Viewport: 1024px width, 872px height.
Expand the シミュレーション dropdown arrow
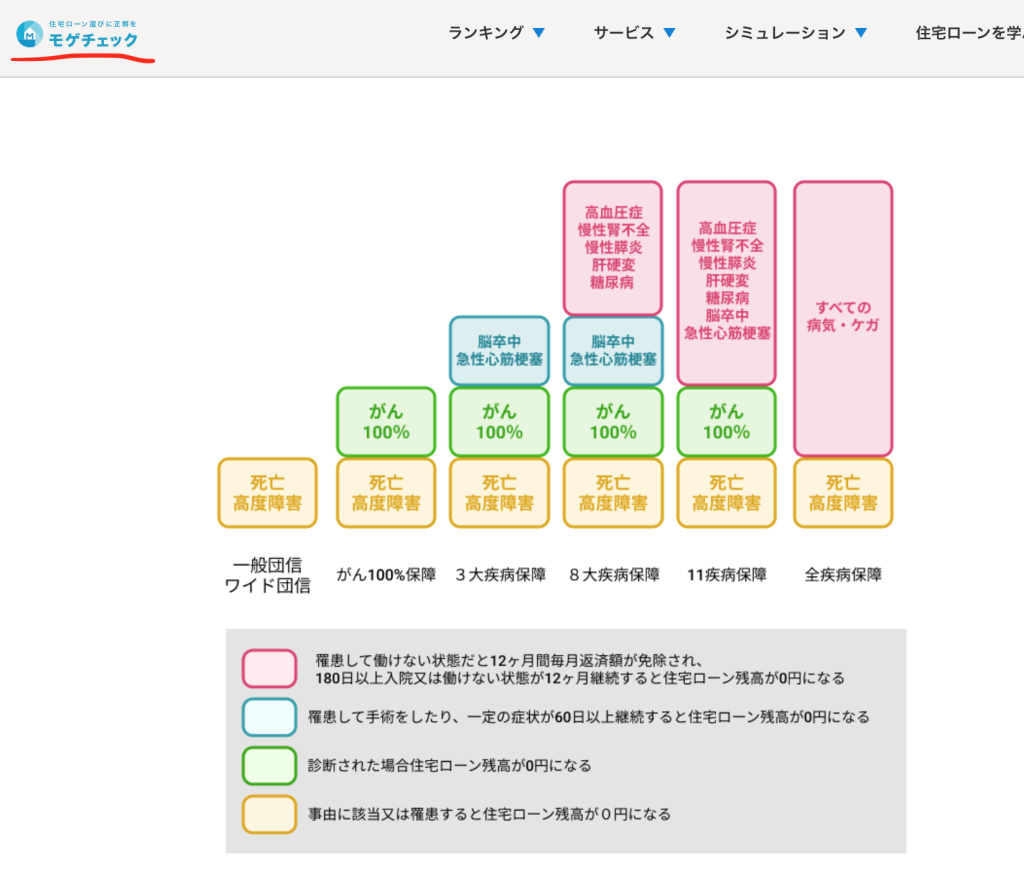pyautogui.click(x=860, y=33)
